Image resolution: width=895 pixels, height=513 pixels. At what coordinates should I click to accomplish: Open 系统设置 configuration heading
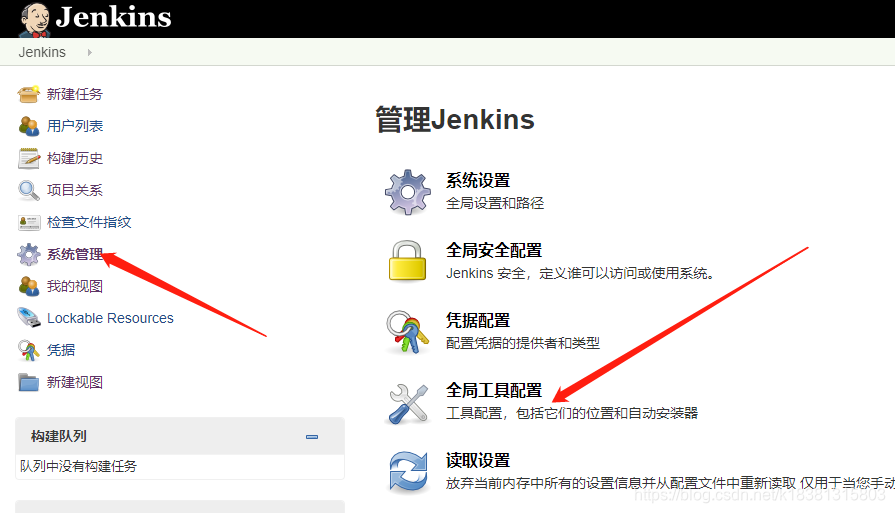478,181
